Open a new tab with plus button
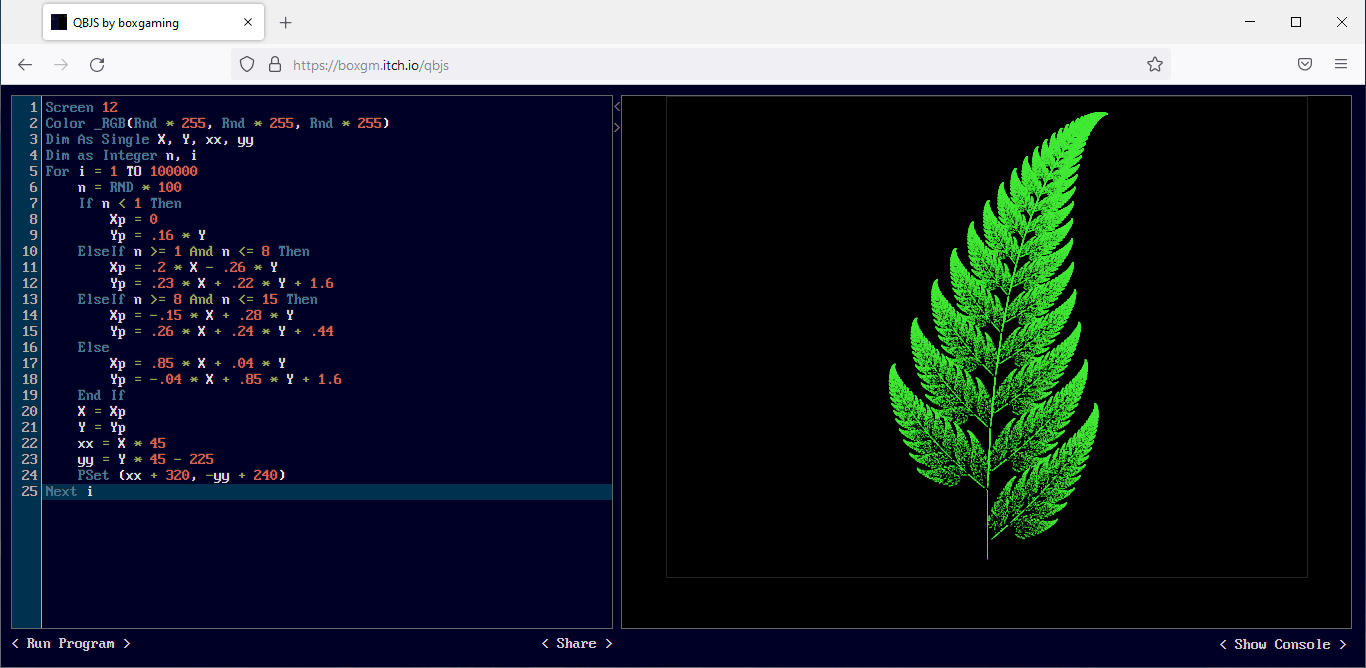Viewport: 1366px width, 668px height. click(285, 22)
